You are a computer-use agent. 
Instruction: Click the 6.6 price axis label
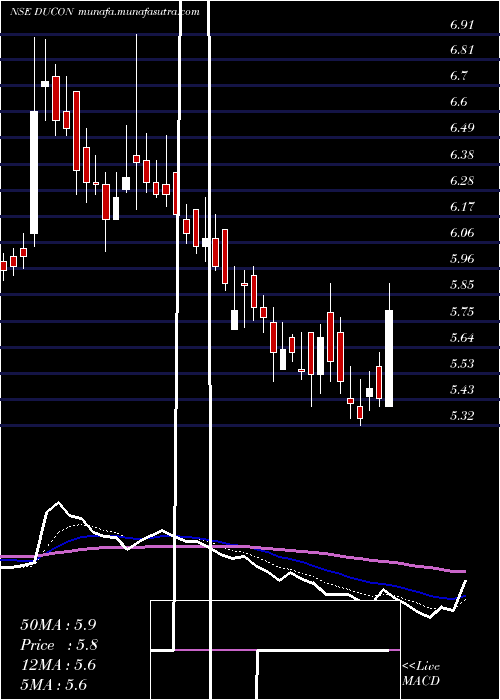(x=458, y=102)
